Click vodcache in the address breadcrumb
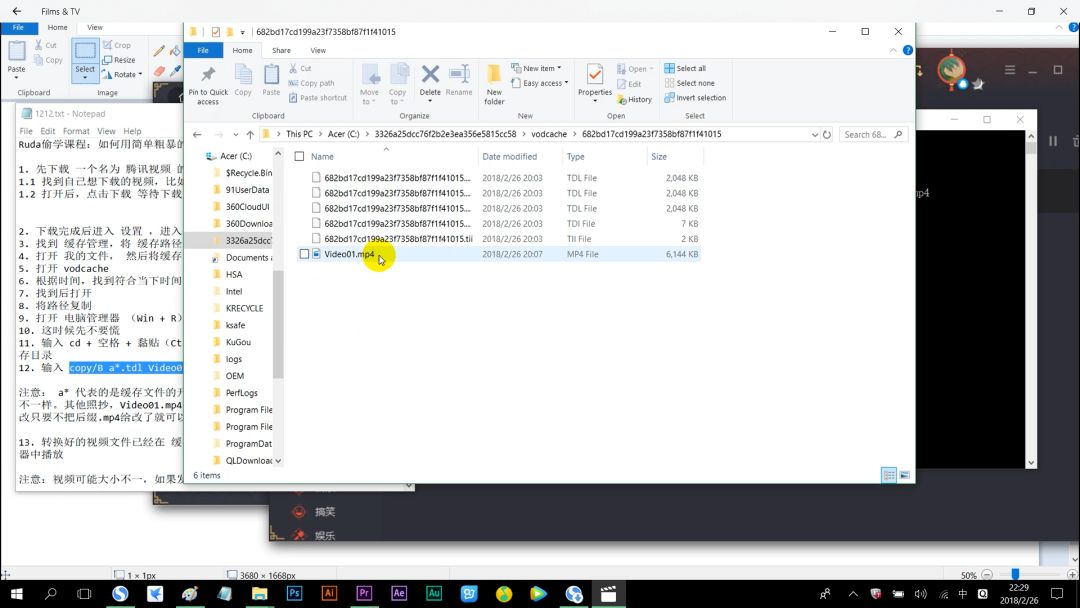The width and height of the screenshot is (1080, 608). (x=549, y=134)
